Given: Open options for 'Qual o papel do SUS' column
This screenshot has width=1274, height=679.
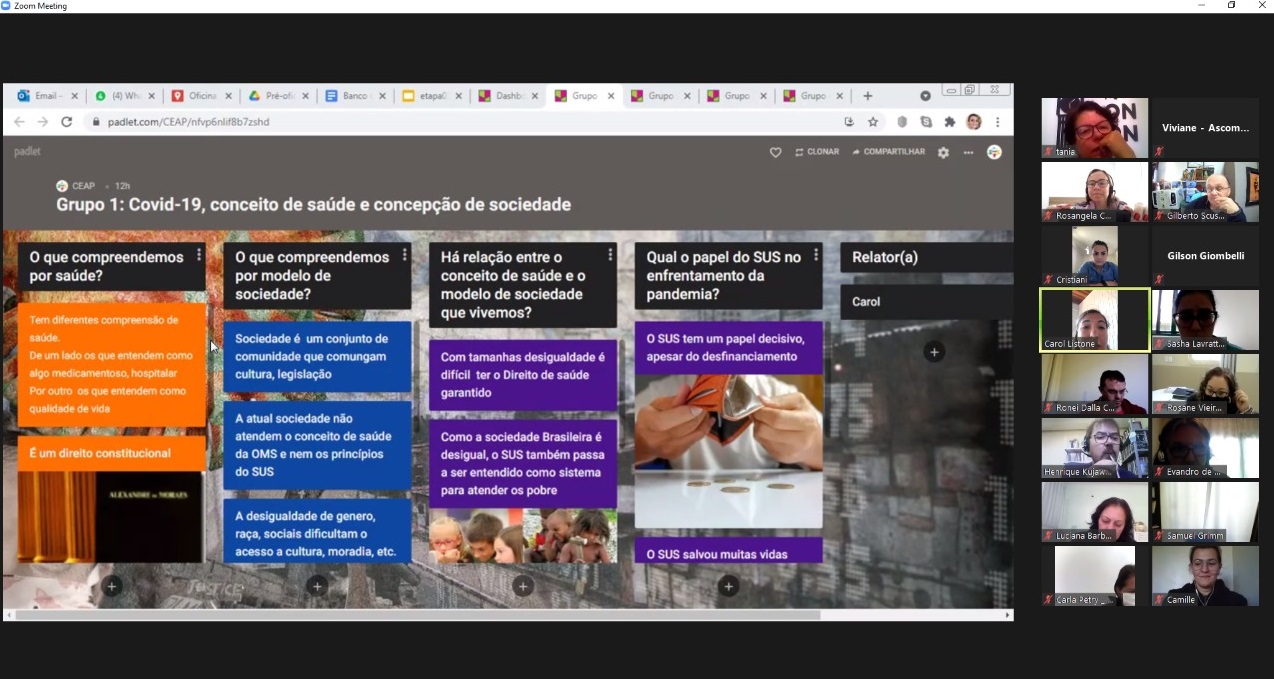Looking at the screenshot, I should pyautogui.click(x=816, y=256).
